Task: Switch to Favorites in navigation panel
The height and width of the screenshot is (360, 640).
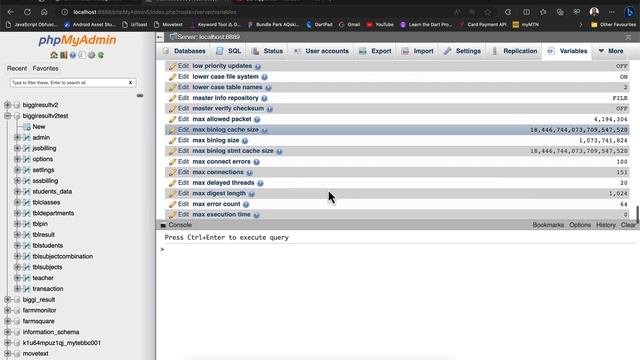Action: tap(45, 69)
